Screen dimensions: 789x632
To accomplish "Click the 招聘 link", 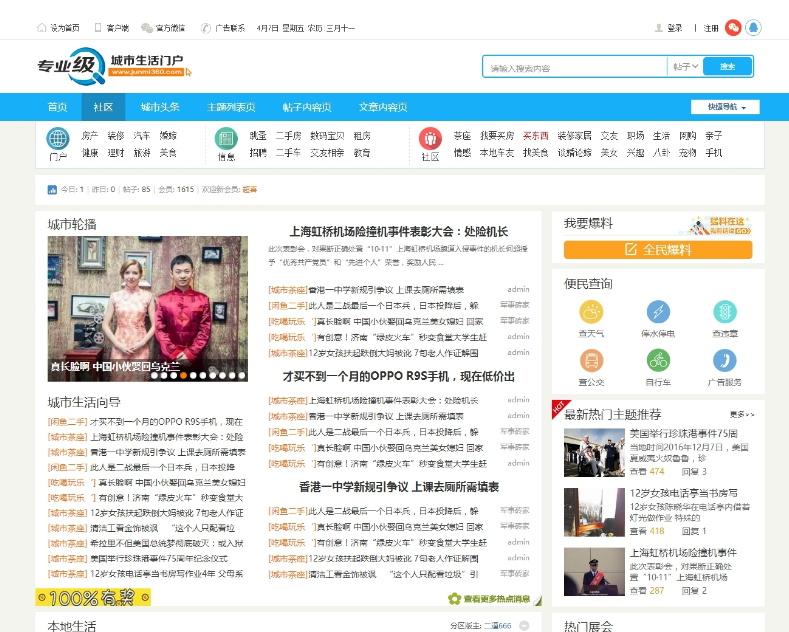I will click(258, 152).
